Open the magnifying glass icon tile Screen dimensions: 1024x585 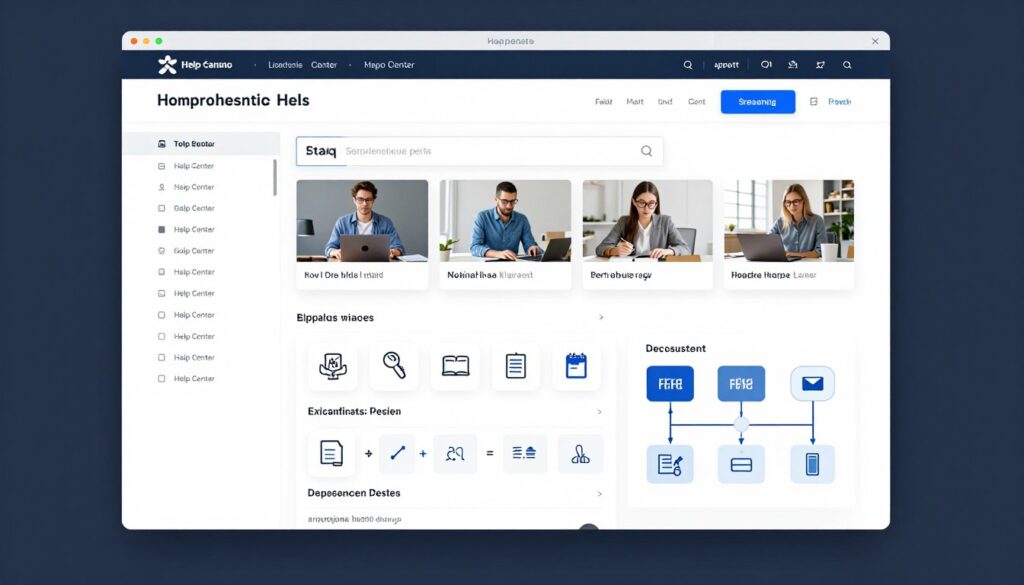coord(394,366)
